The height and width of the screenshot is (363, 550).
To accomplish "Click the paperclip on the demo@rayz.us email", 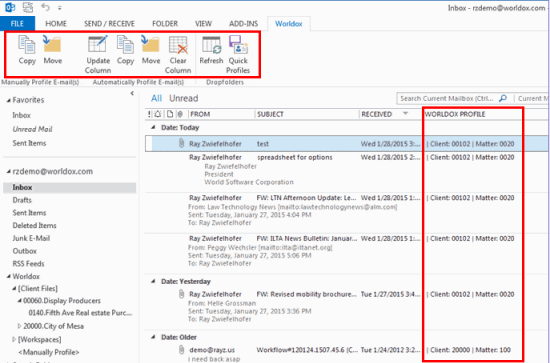I will point(181,349).
